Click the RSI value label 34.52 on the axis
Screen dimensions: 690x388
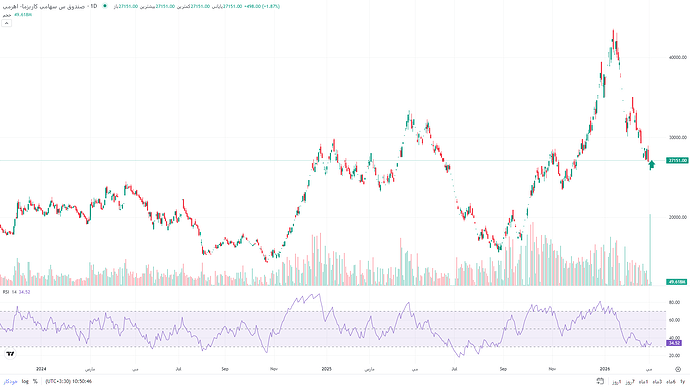click(x=675, y=343)
